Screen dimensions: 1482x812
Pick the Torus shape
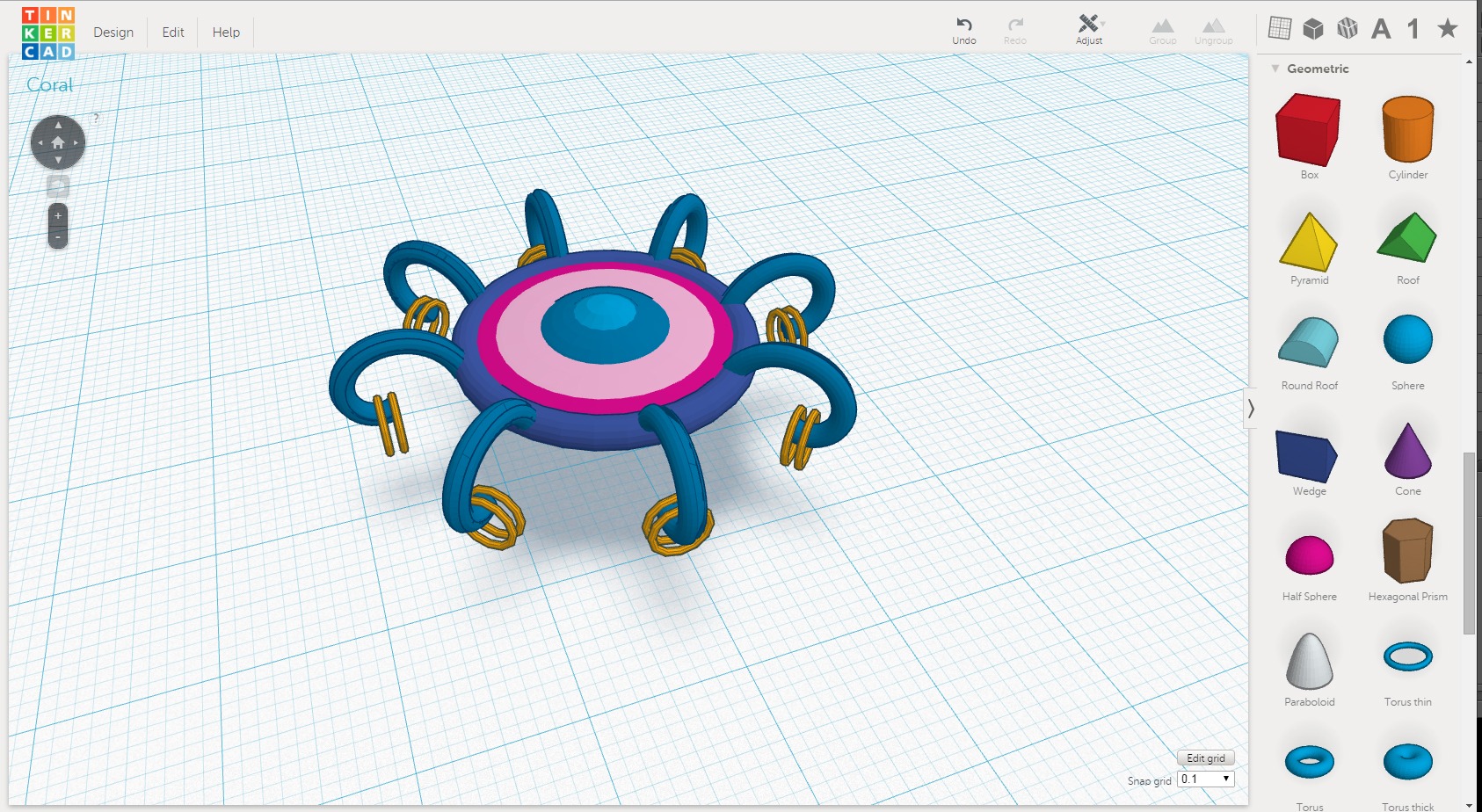click(x=1310, y=762)
